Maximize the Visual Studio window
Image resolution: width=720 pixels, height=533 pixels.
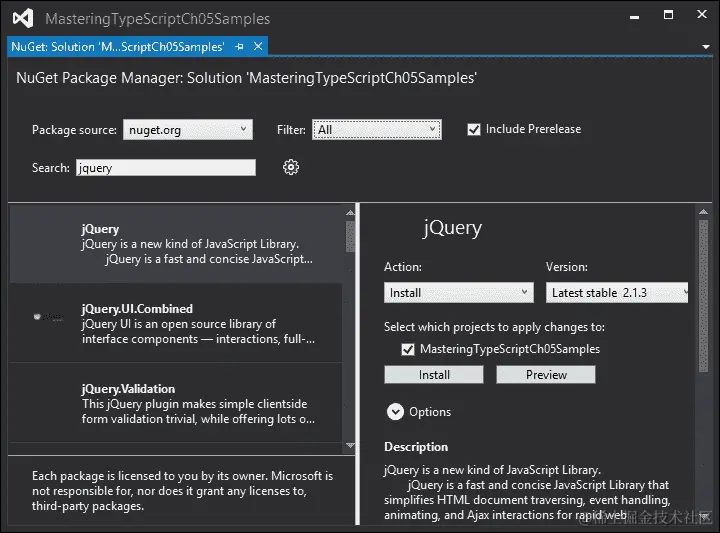669,15
